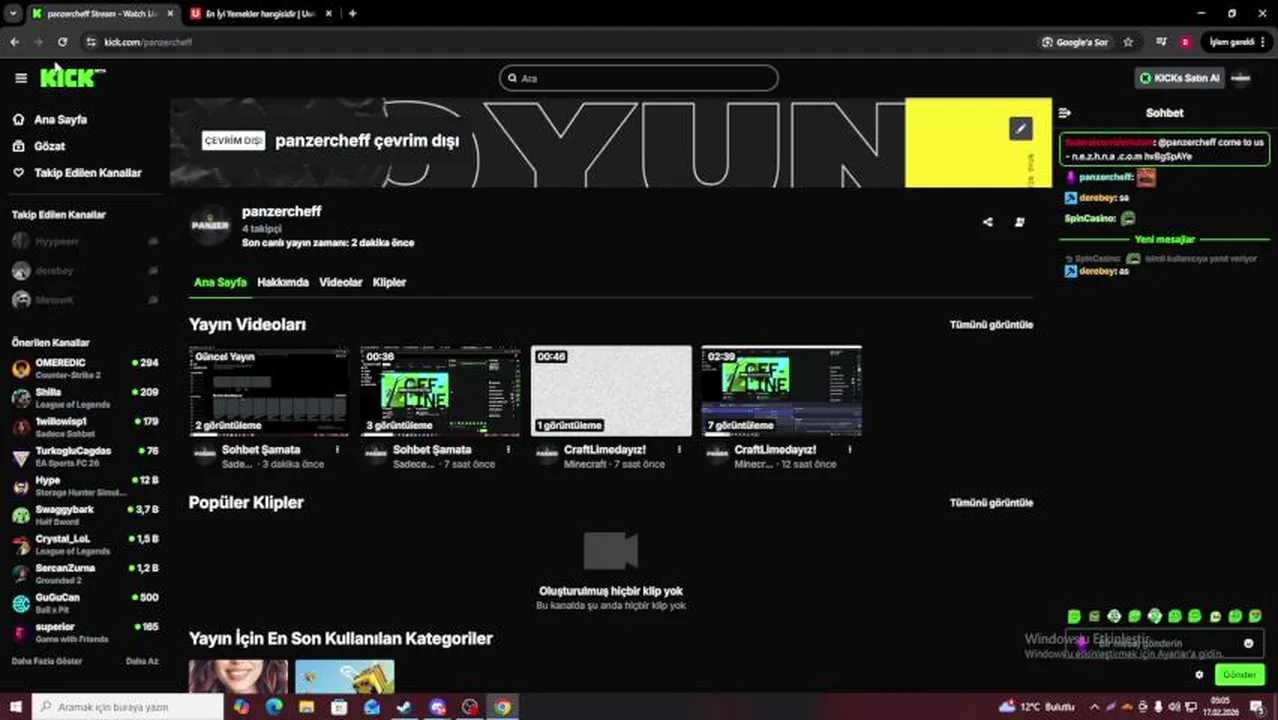
Task: Click icon right of the share icon
Action: pos(1019,222)
